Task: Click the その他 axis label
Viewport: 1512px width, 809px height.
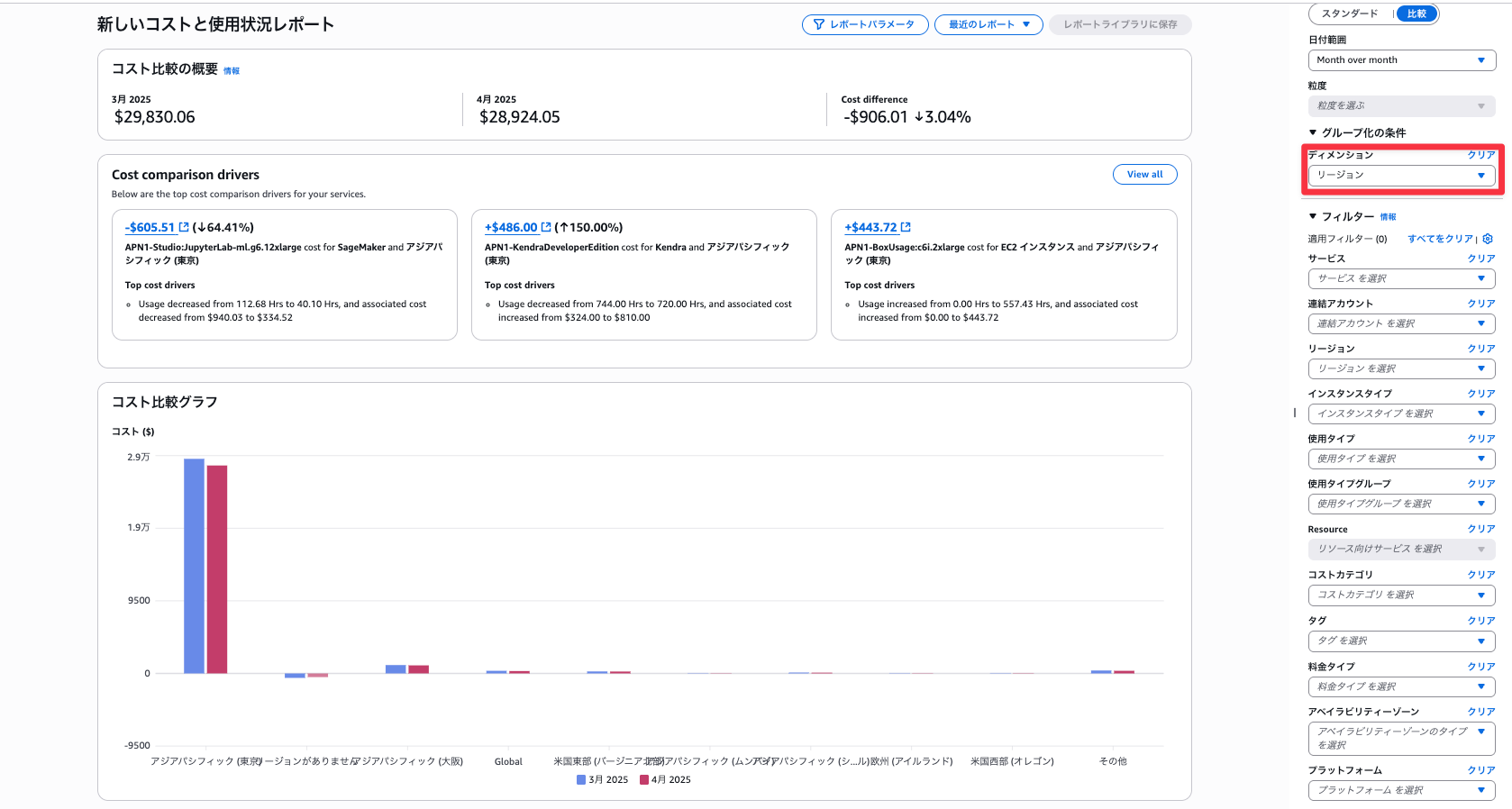Action: click(1113, 761)
